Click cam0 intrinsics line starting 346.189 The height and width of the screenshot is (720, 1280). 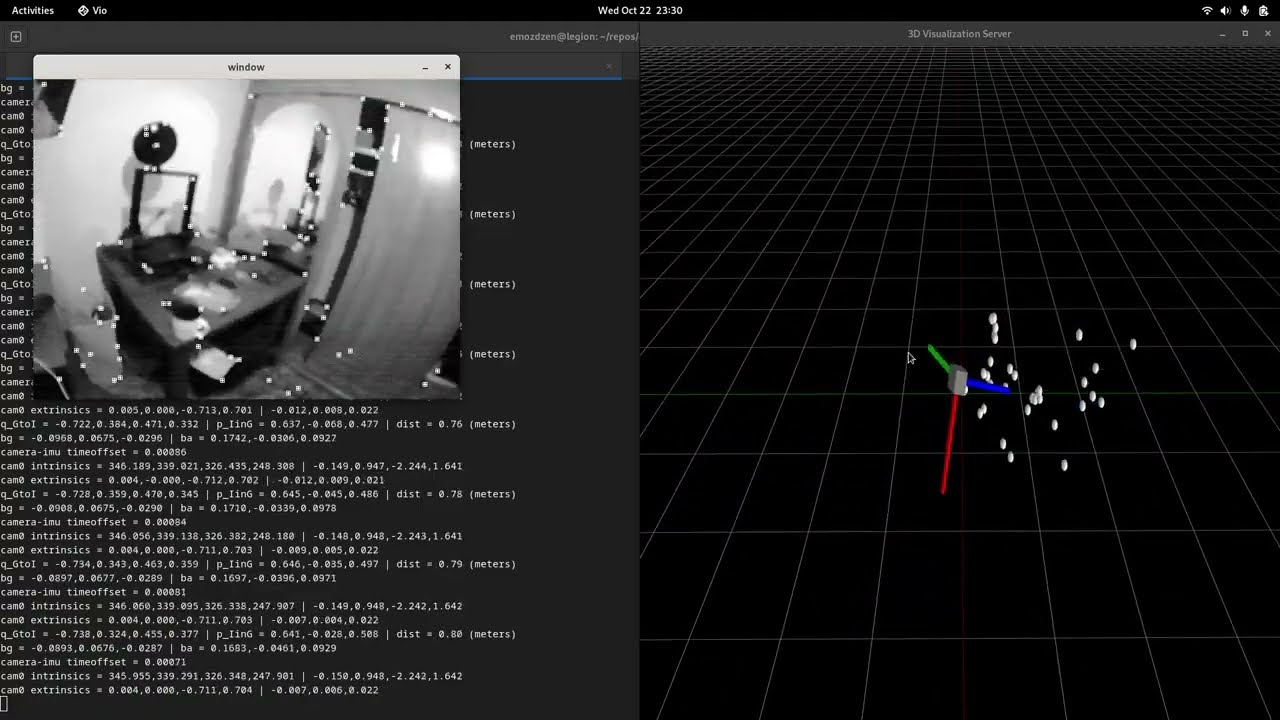(231, 466)
